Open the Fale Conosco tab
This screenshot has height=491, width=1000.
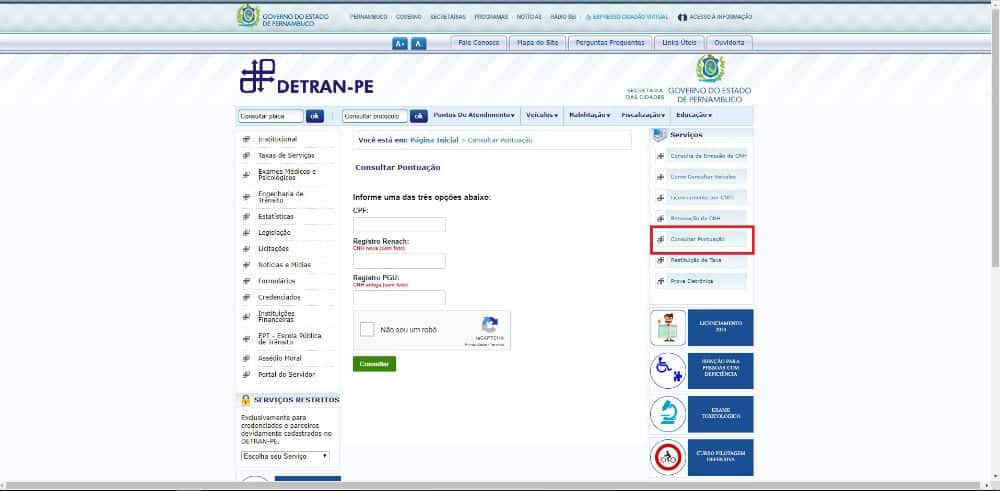479,43
